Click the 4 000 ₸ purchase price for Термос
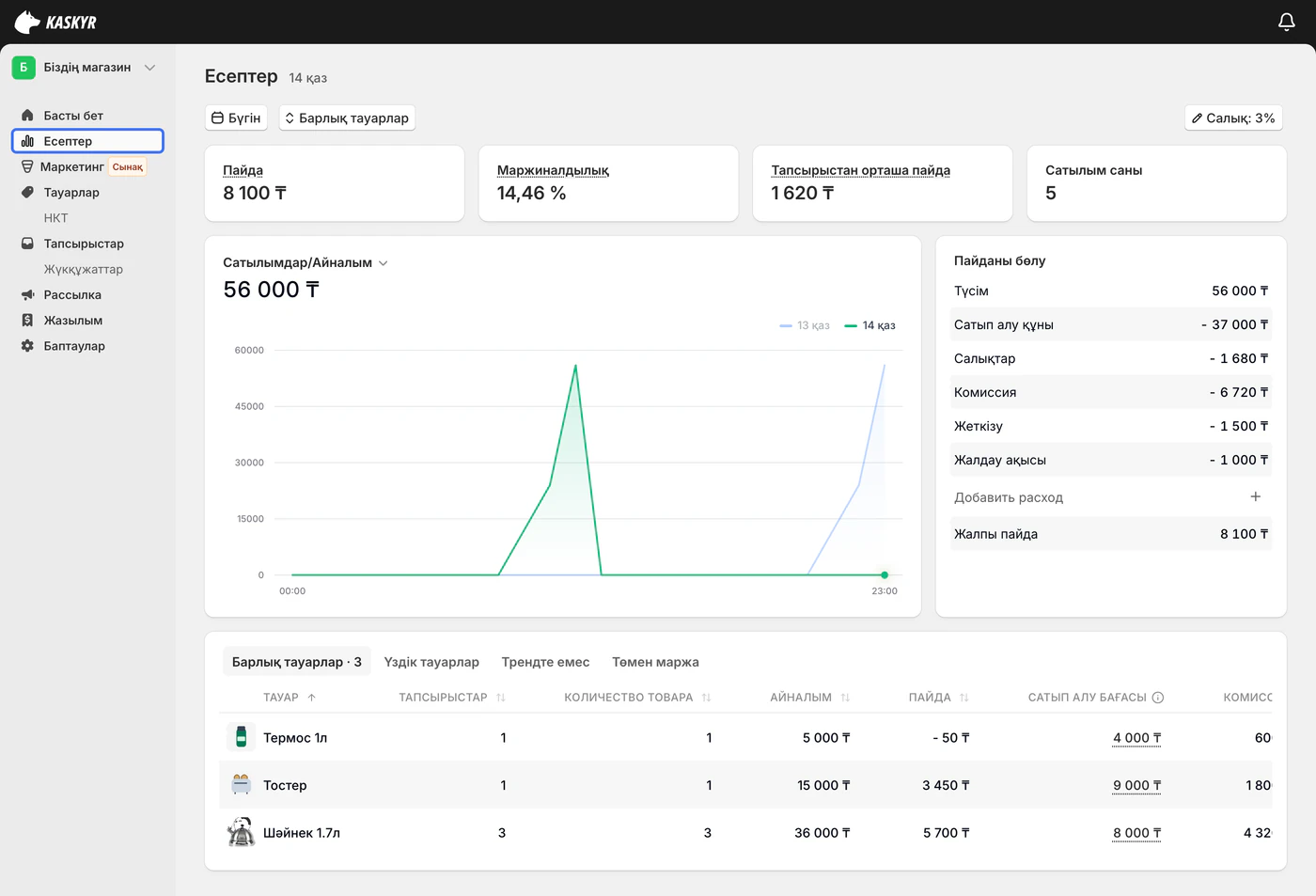Viewport: 1316px width, 896px height. (1136, 738)
